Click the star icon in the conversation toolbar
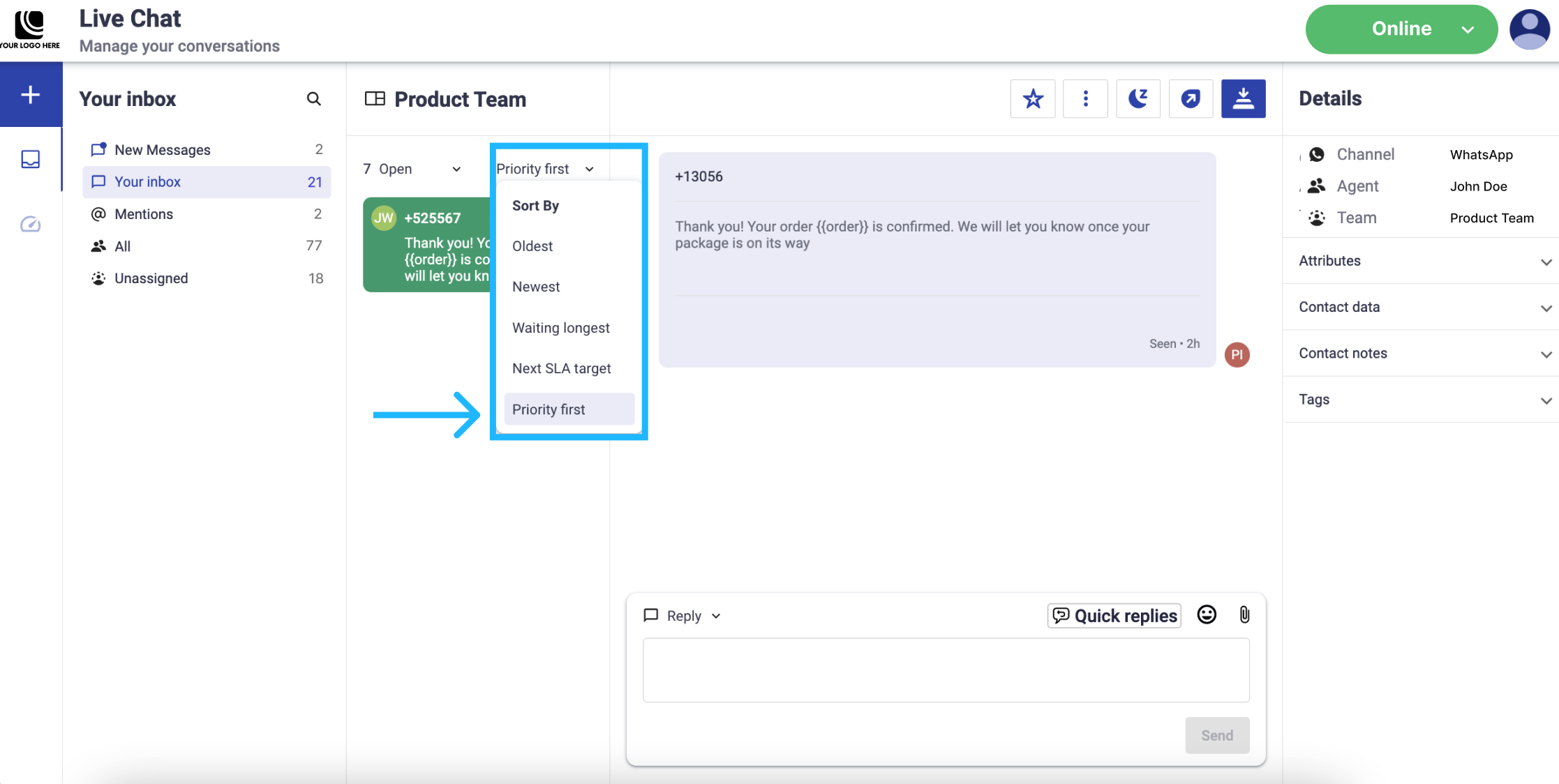Viewport: 1559px width, 784px height. pos(1033,99)
